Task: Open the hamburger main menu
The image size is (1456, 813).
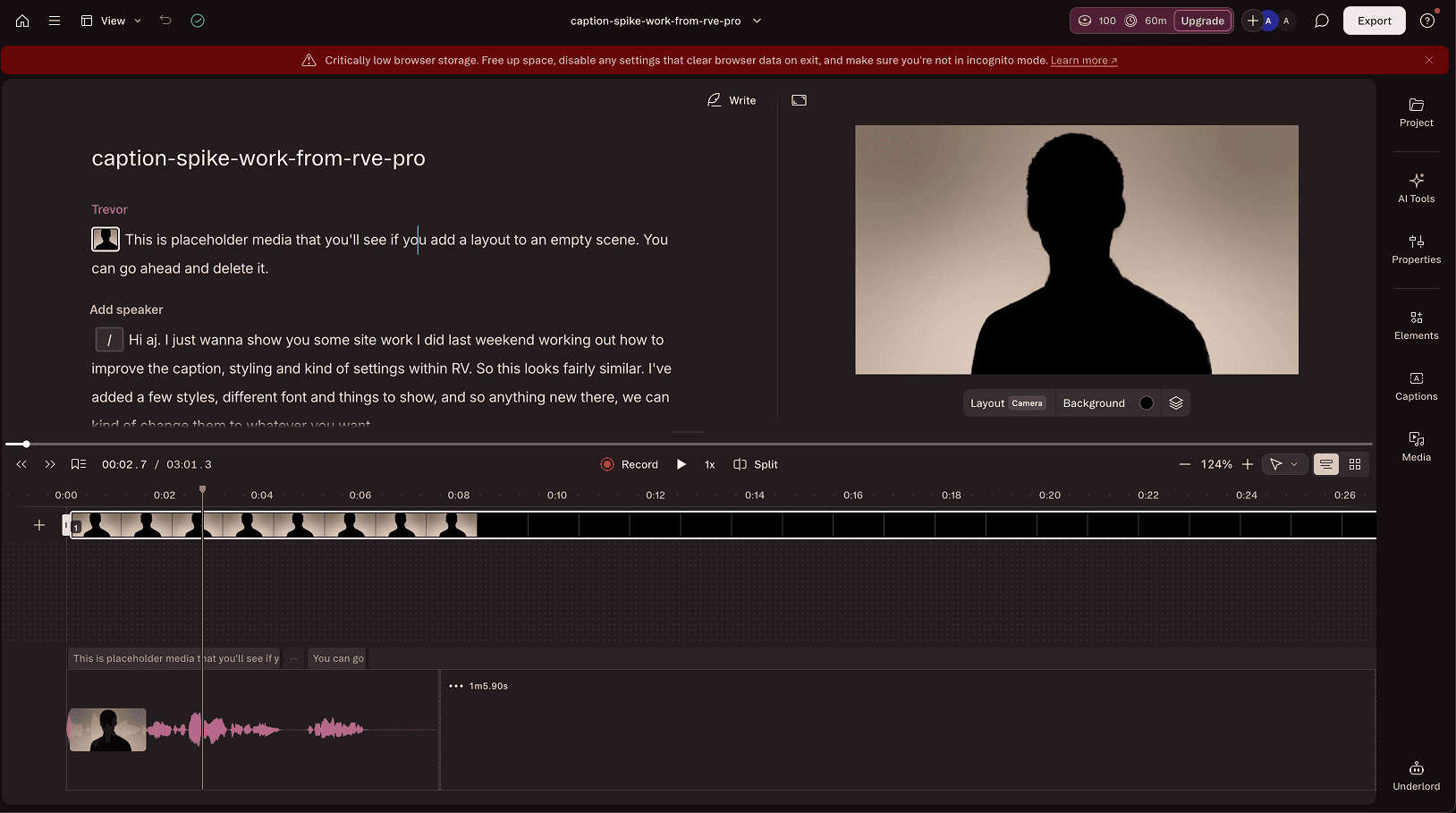Action: pos(55,21)
